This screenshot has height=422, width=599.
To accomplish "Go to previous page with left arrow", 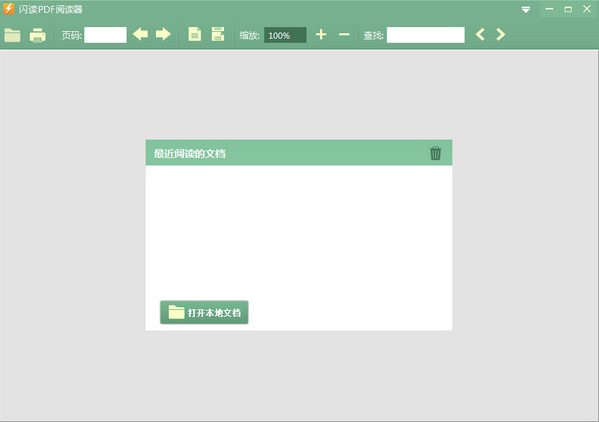I will coord(140,34).
